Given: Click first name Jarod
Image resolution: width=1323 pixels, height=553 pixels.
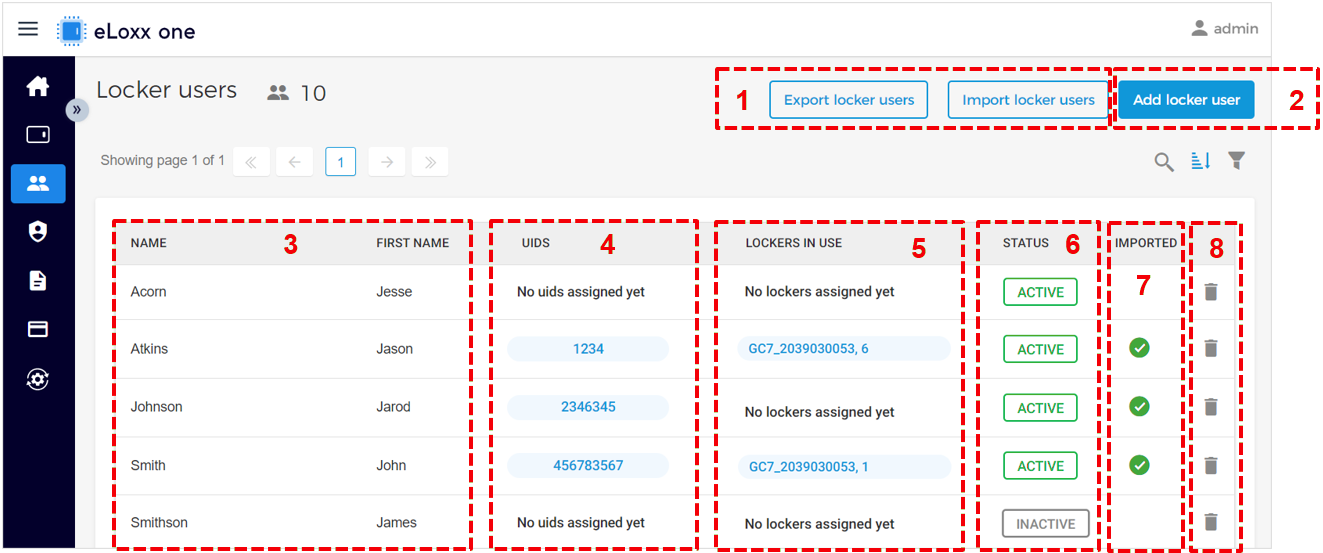Looking at the screenshot, I should tap(392, 407).
